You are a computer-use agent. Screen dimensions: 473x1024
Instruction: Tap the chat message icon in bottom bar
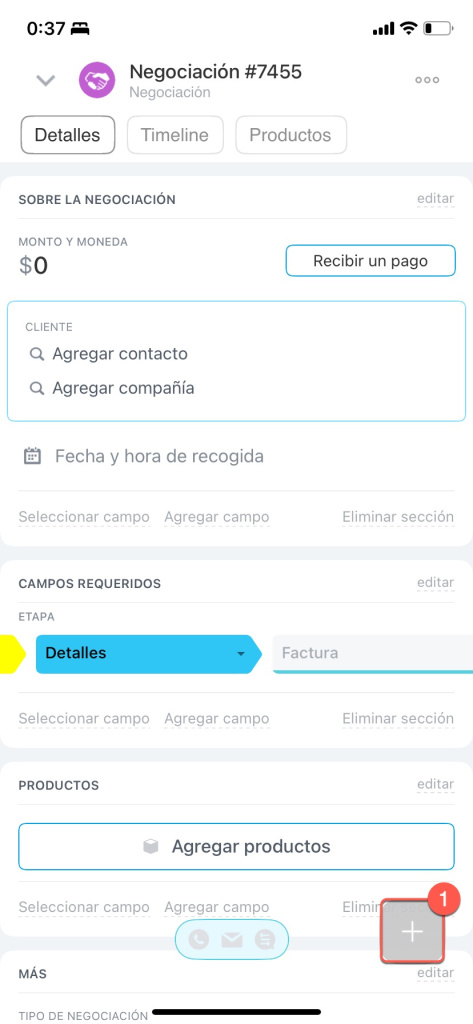[x=265, y=939]
